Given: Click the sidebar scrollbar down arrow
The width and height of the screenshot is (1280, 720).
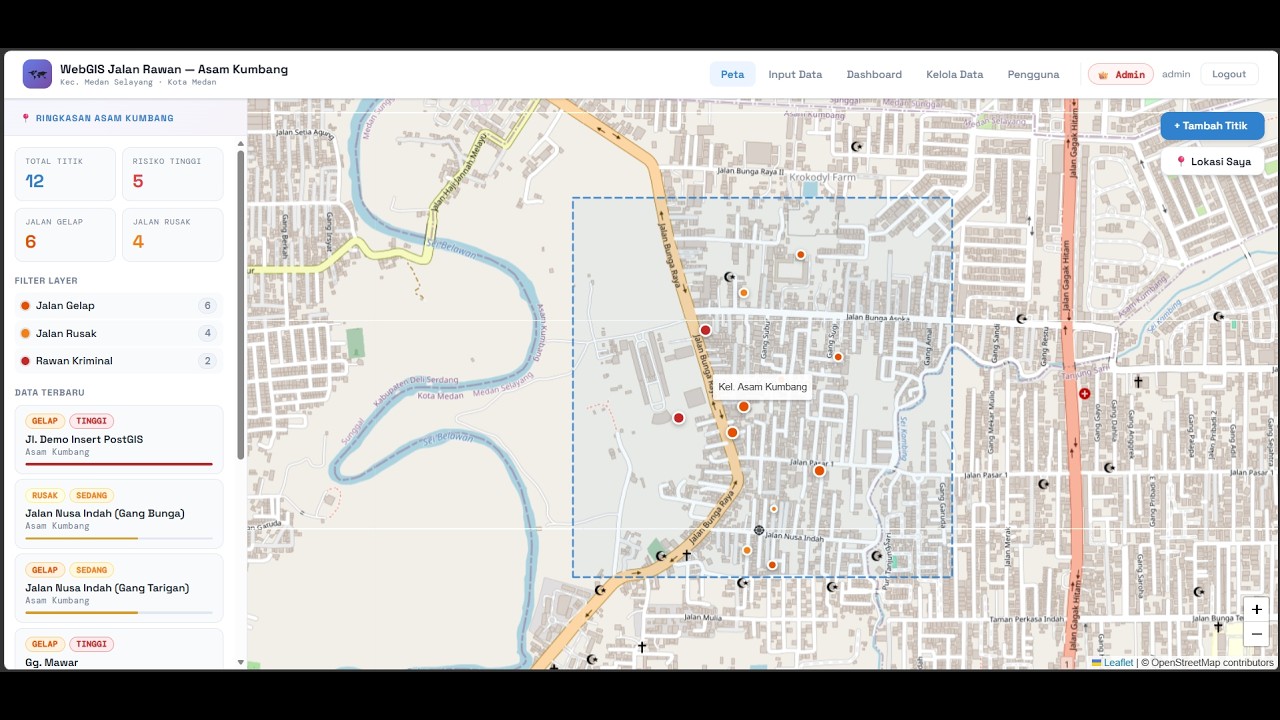Looking at the screenshot, I should [x=240, y=662].
